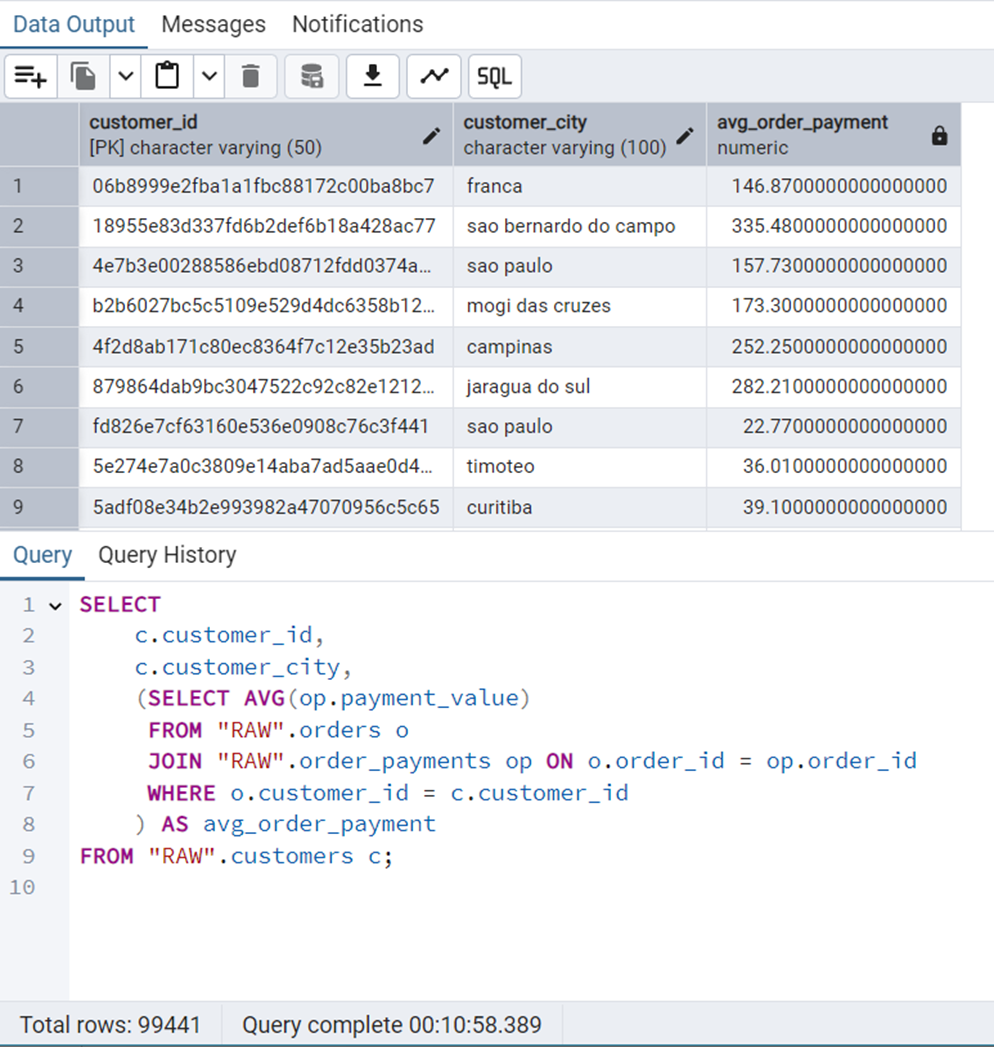Click pencil icon in customer_id column header
Viewport: 994px width, 1047px height.
coord(432,136)
